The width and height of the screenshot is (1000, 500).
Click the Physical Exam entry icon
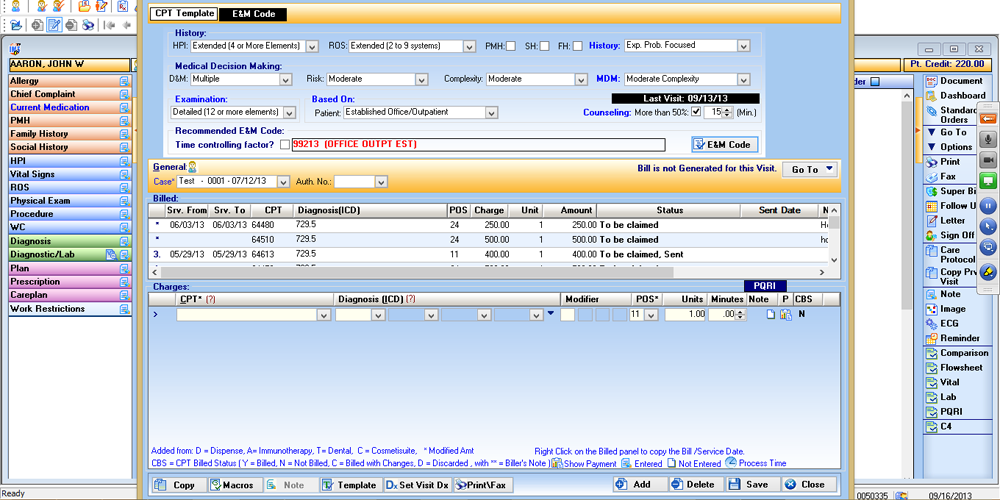[x=124, y=201]
